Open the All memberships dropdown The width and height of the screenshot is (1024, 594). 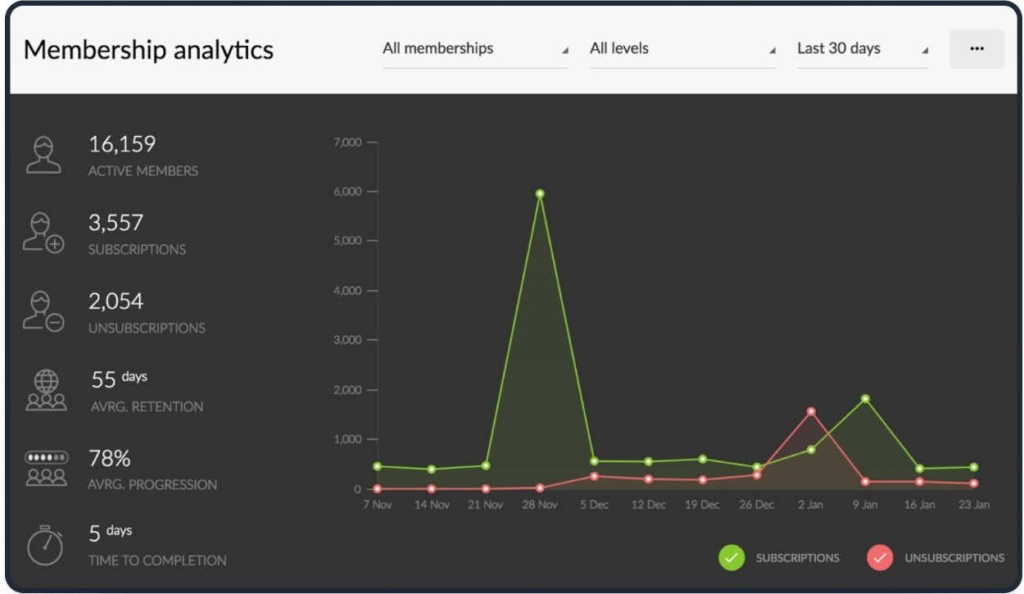click(475, 48)
